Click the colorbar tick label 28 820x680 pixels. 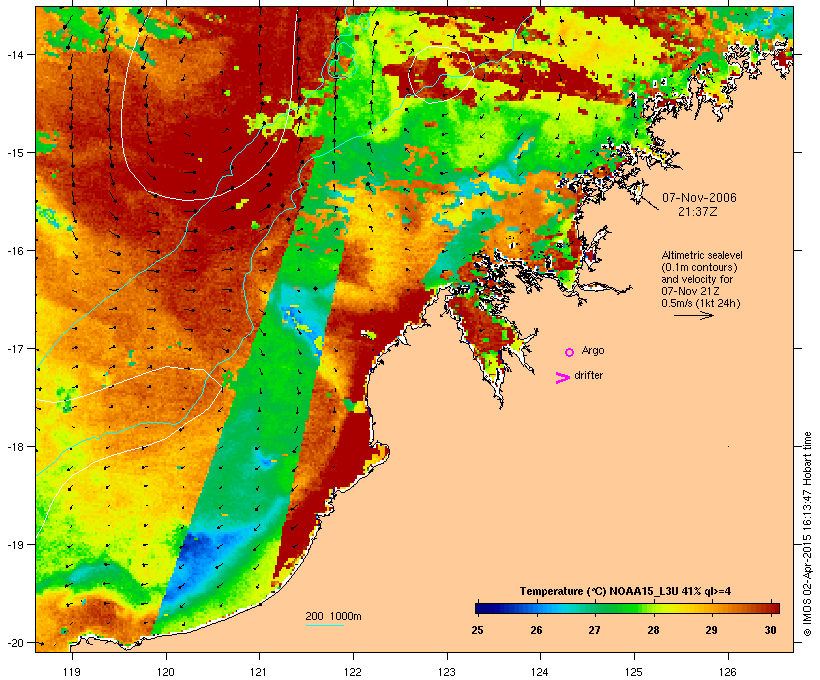pyautogui.click(x=653, y=630)
